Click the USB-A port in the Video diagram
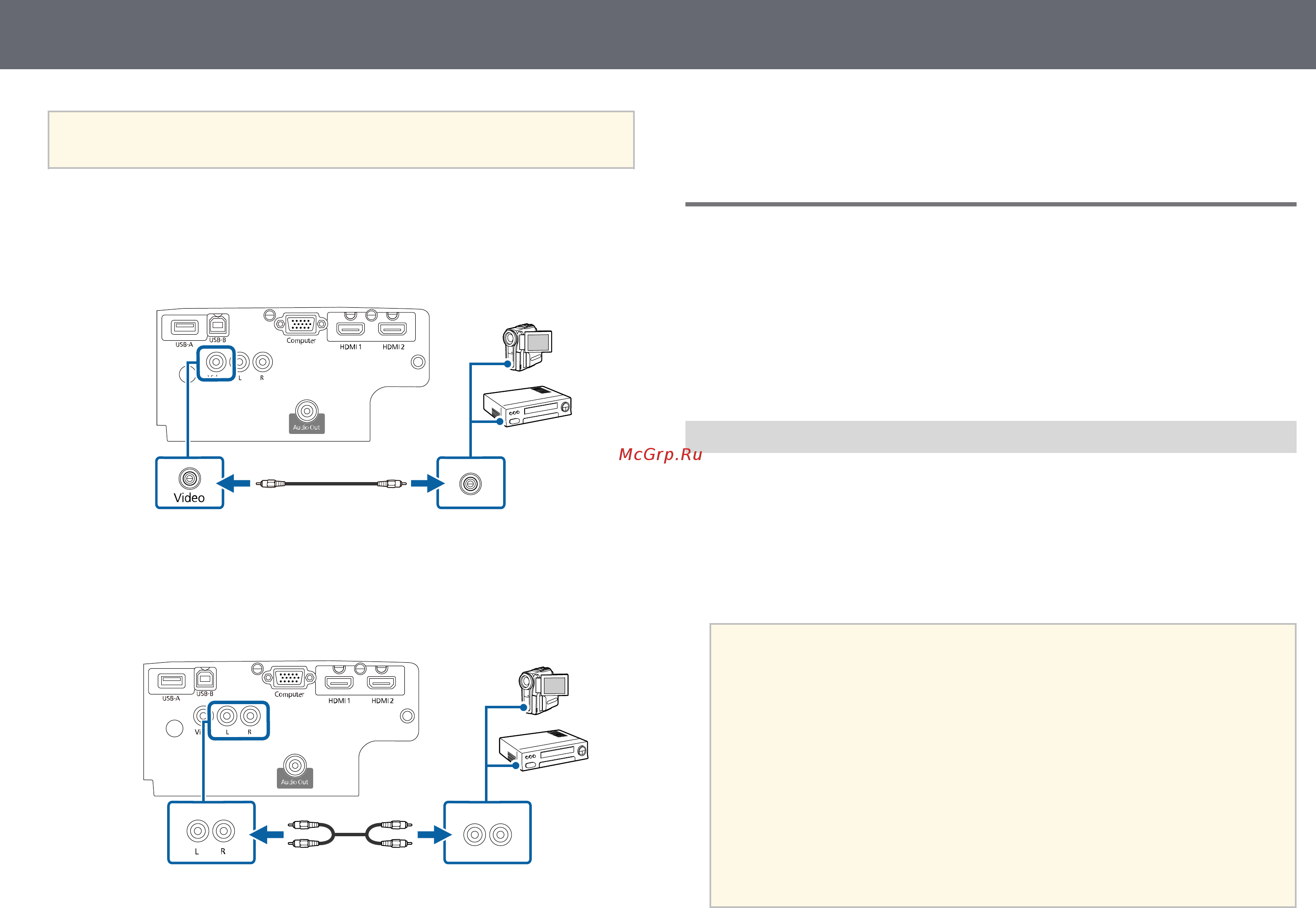 pyautogui.click(x=185, y=327)
